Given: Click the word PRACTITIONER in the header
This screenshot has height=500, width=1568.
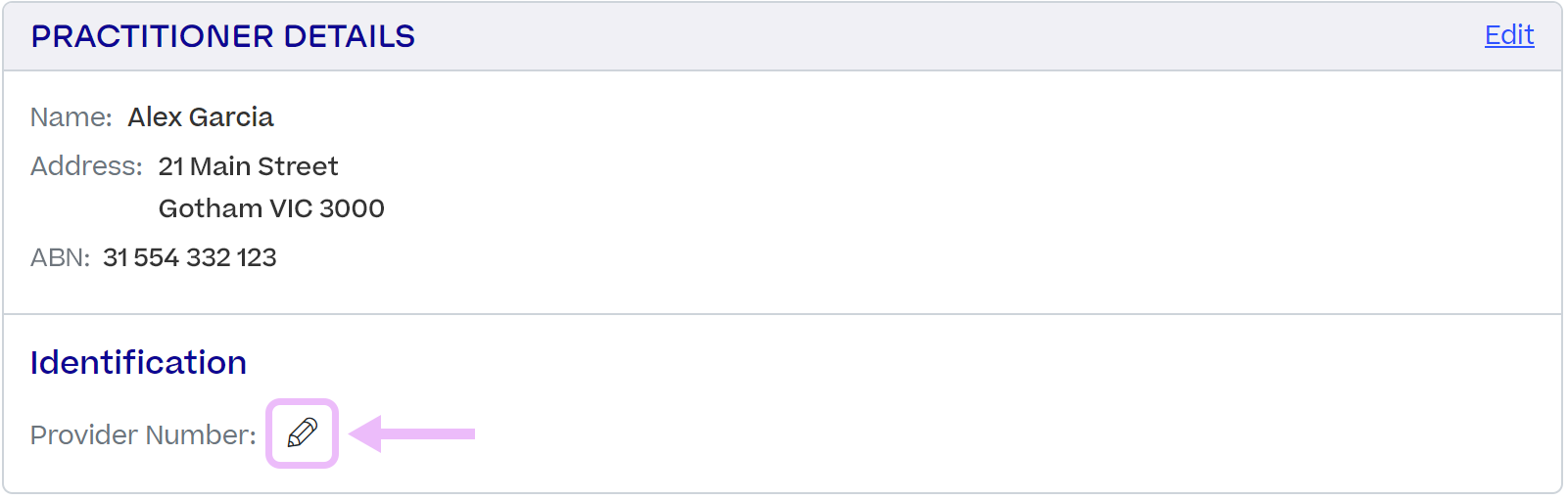Looking at the screenshot, I should 153,36.
